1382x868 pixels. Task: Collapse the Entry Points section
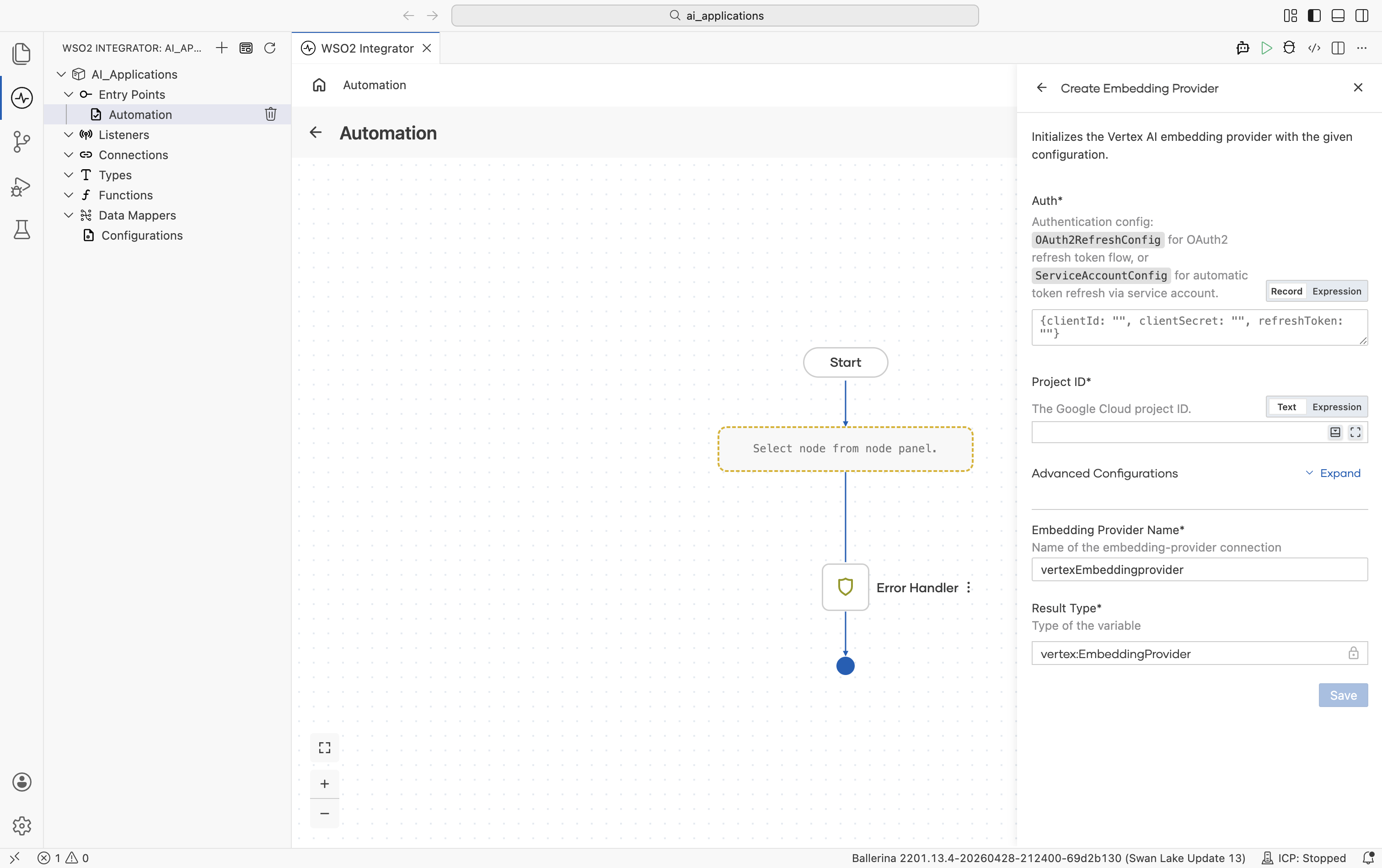[x=68, y=94]
